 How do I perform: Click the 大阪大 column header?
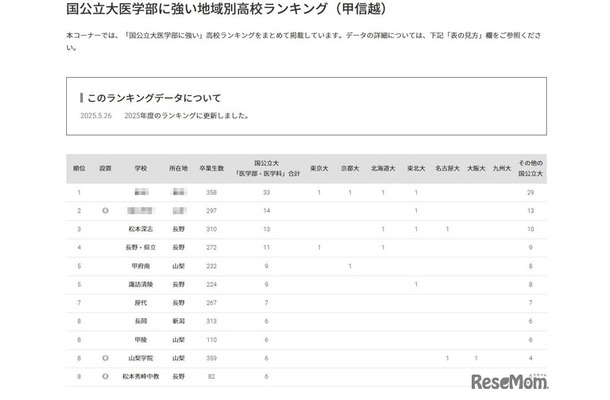476,168
